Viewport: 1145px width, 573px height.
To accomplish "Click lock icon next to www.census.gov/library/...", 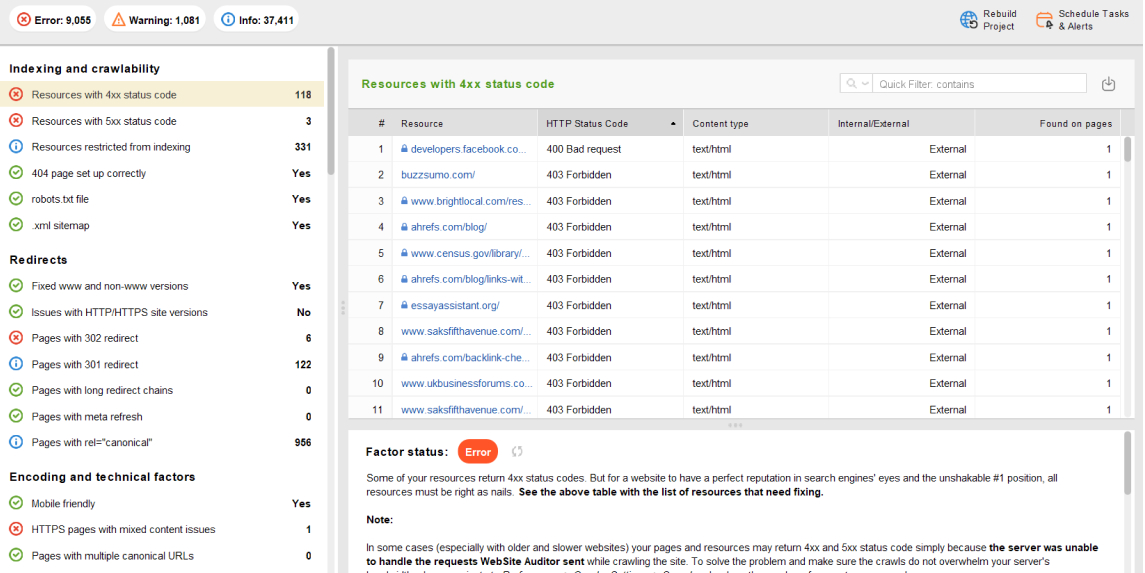I will click(x=404, y=253).
